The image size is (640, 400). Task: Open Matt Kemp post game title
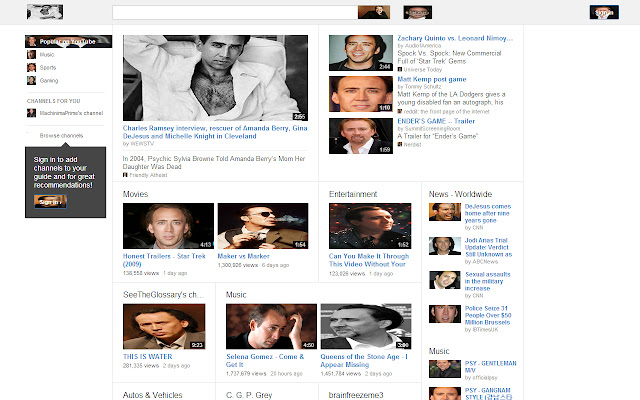pos(432,79)
